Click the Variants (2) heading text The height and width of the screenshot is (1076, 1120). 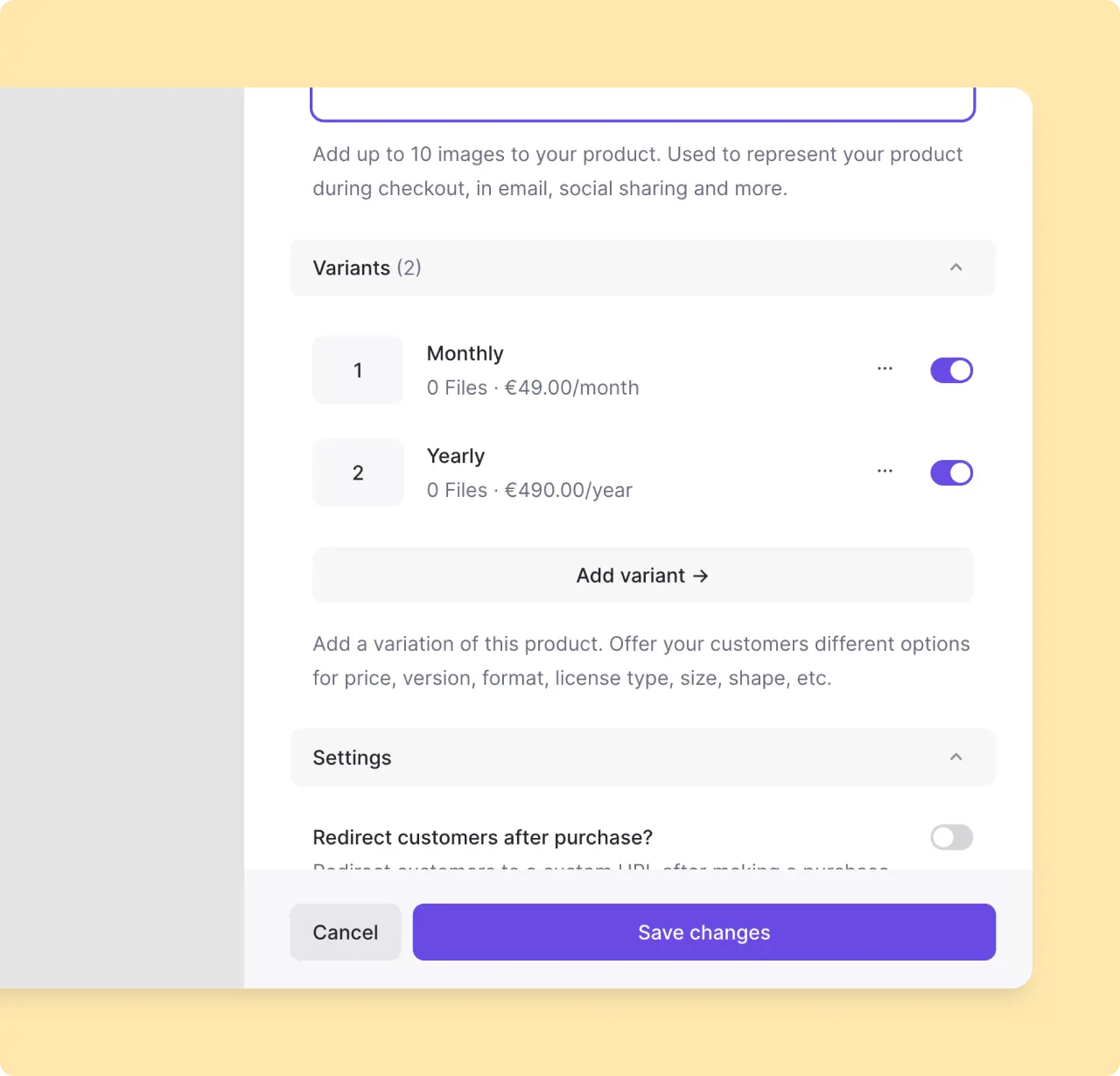click(367, 268)
